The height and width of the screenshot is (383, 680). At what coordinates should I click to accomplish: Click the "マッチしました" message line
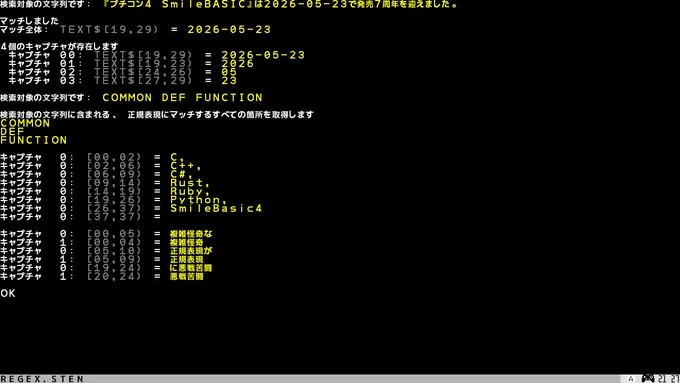(29, 21)
